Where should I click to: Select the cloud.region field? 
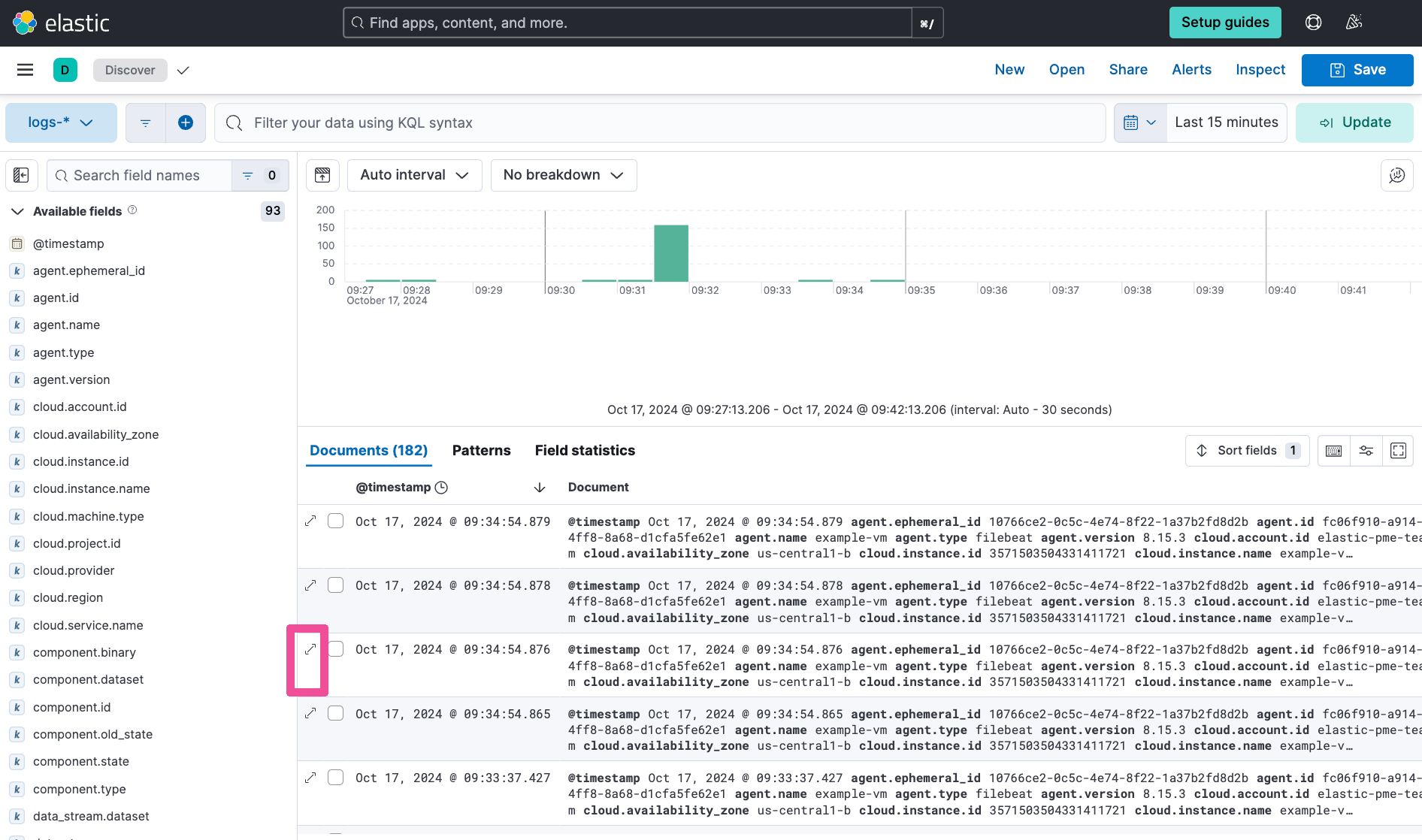(68, 597)
